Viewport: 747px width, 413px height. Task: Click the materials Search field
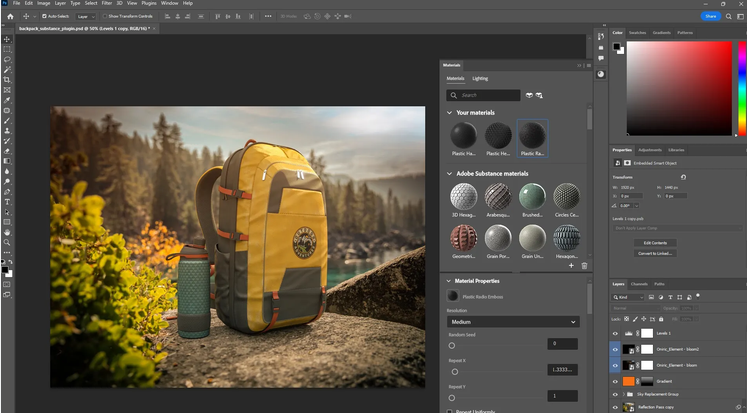[x=485, y=95]
